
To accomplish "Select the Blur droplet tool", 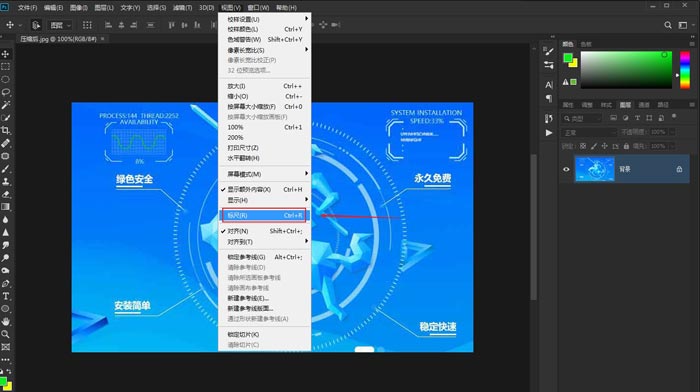I will point(5,220).
